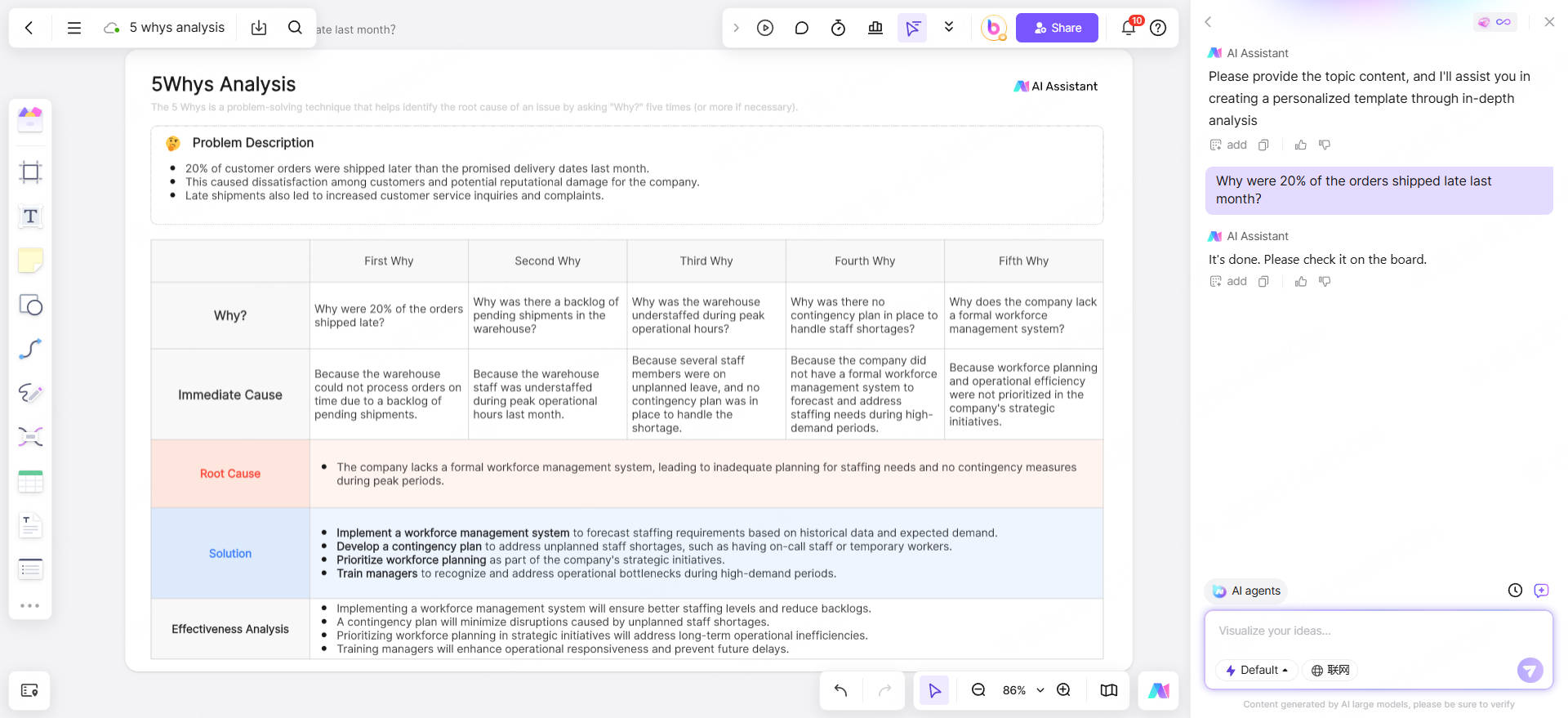Screen dimensions: 1568x718
Task: Select the sticky note tool
Action: click(30, 261)
